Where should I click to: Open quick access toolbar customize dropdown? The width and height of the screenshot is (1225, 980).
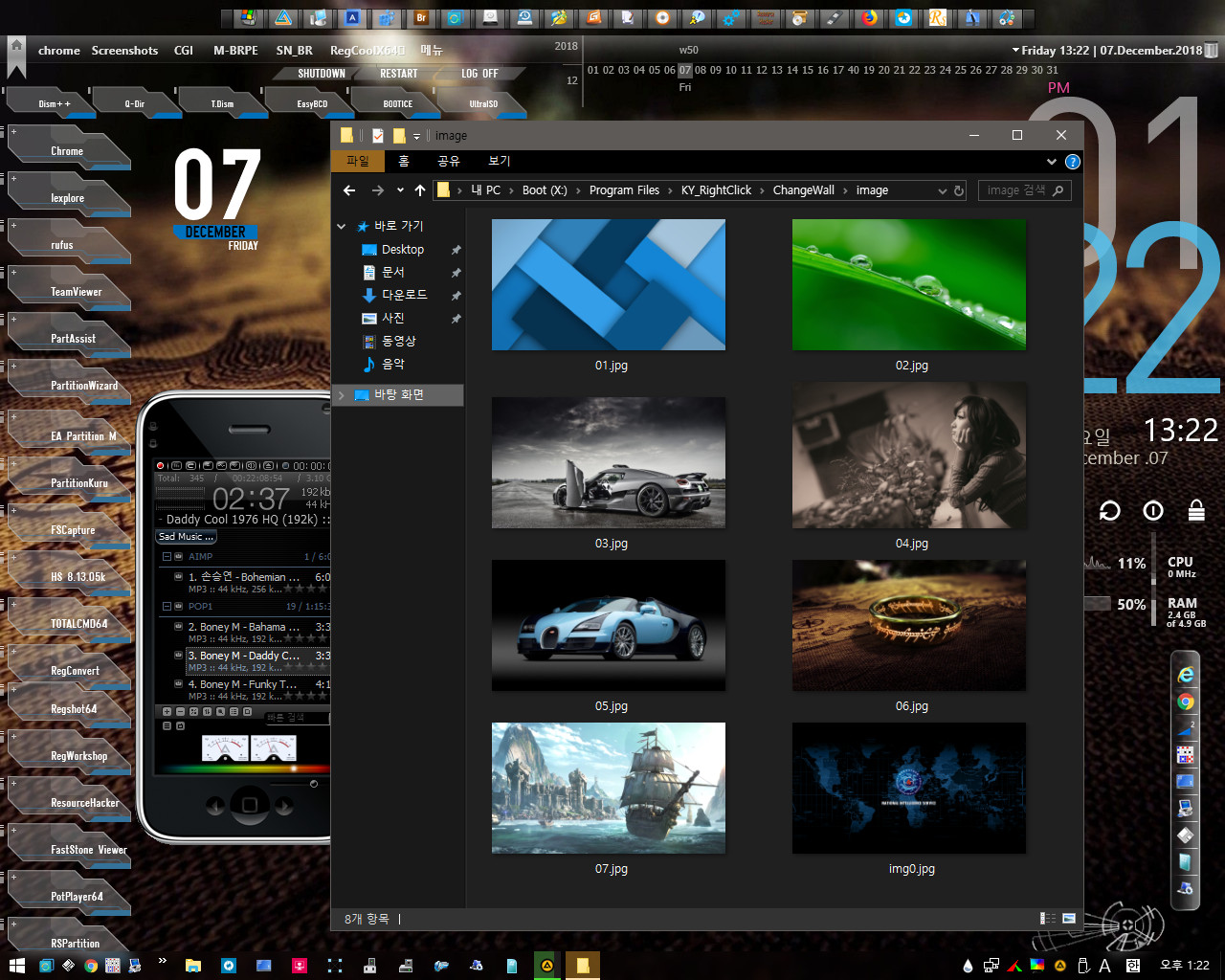(416, 136)
